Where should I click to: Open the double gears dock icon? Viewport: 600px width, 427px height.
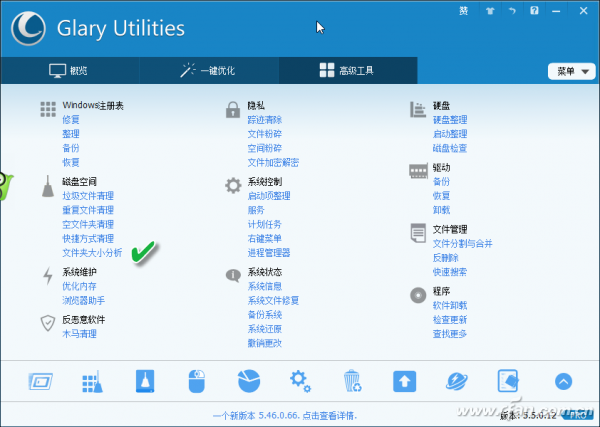[x=300, y=381]
